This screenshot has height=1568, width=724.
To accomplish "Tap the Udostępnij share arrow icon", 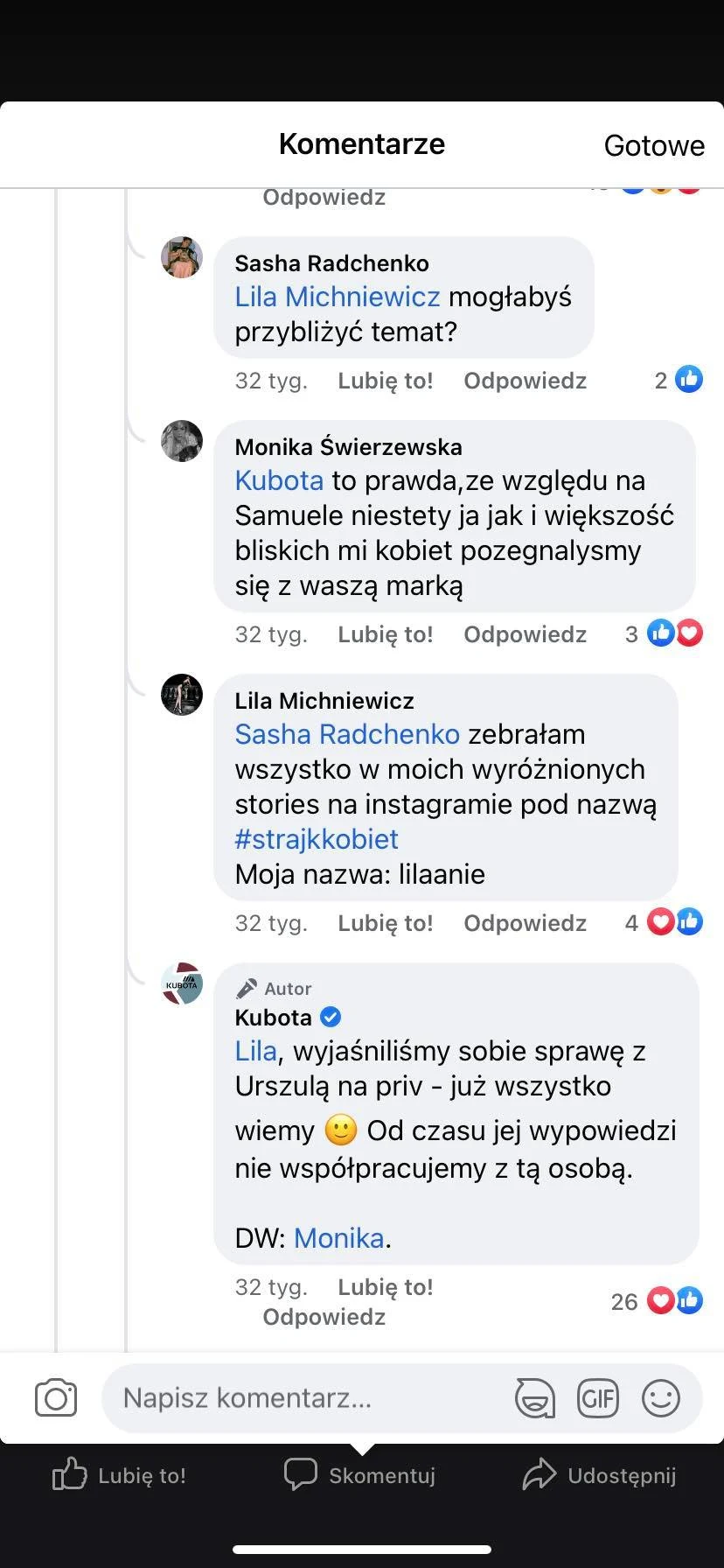I will [x=539, y=1474].
